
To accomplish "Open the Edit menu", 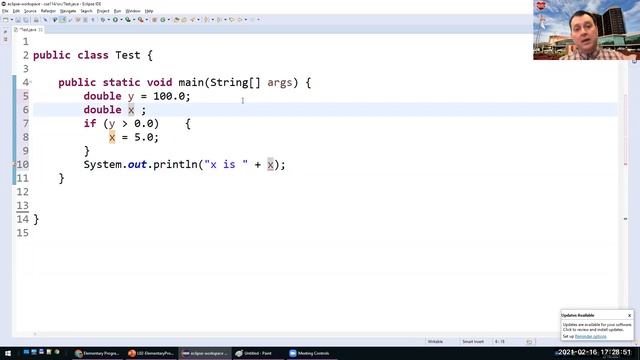I will click(x=16, y=11).
